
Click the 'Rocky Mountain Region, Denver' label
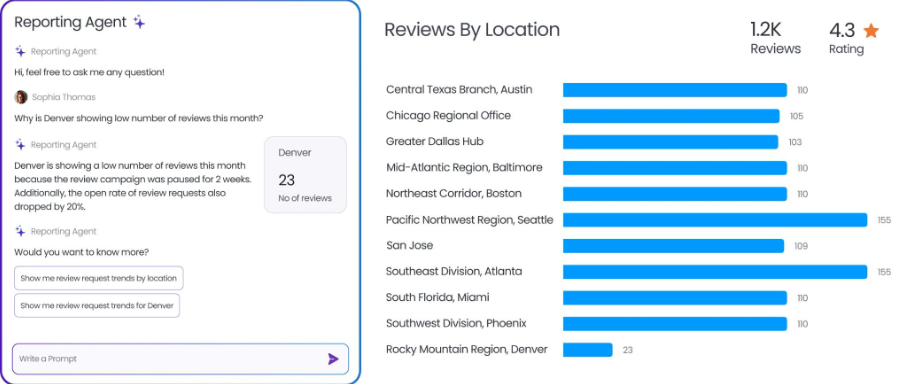point(467,349)
